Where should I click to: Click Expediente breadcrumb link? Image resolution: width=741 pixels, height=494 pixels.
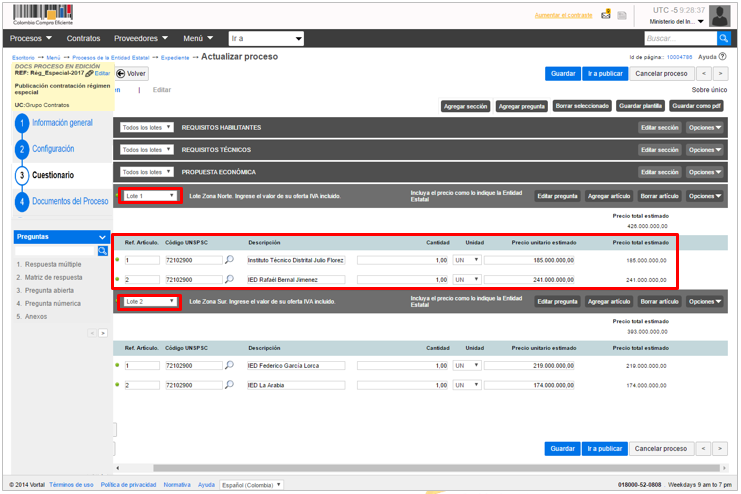[x=175, y=58]
